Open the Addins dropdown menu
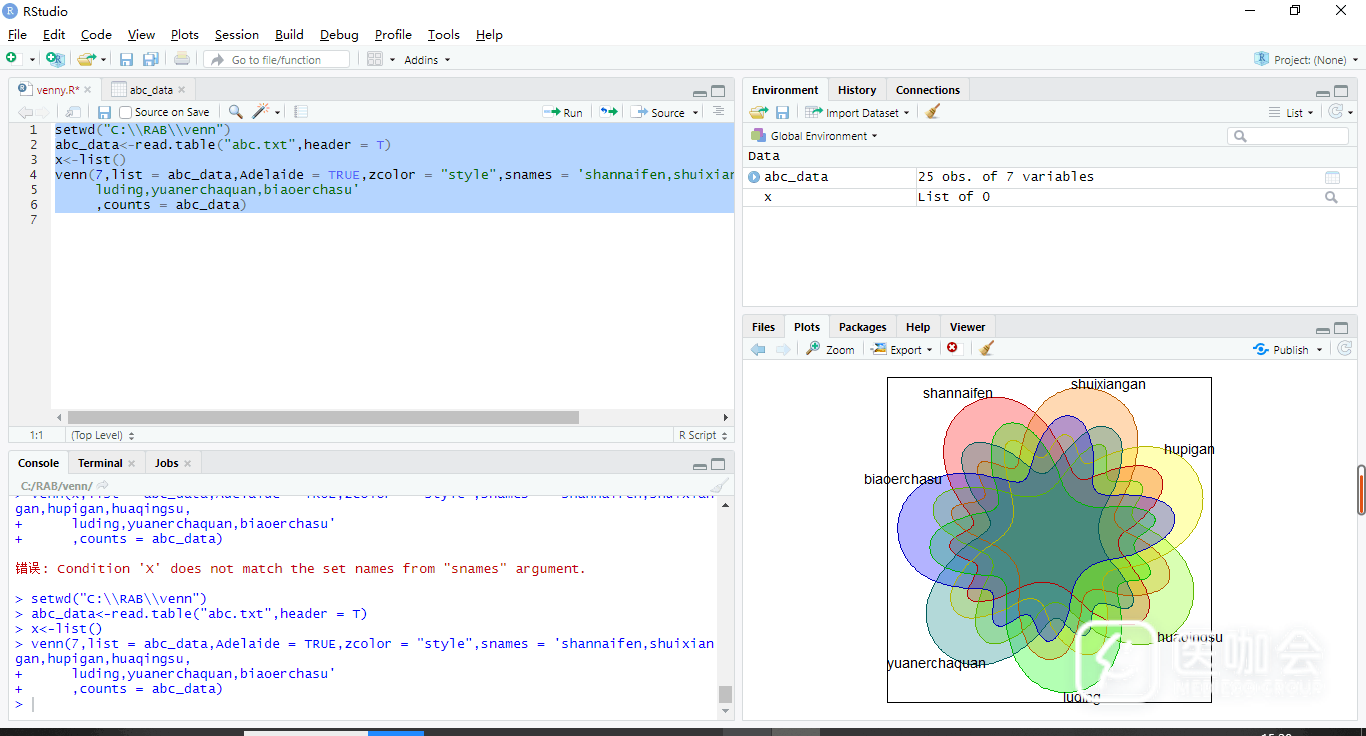This screenshot has width=1366, height=736. (x=427, y=60)
